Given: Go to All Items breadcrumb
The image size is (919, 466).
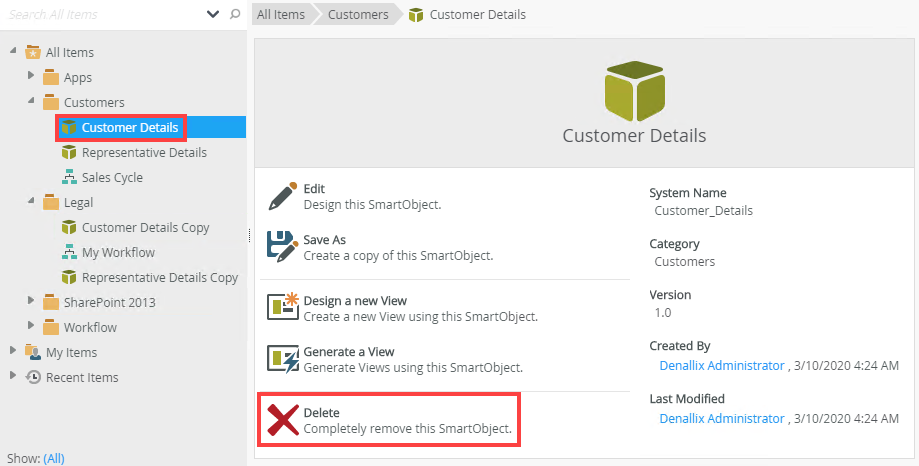Looking at the screenshot, I should pyautogui.click(x=281, y=14).
